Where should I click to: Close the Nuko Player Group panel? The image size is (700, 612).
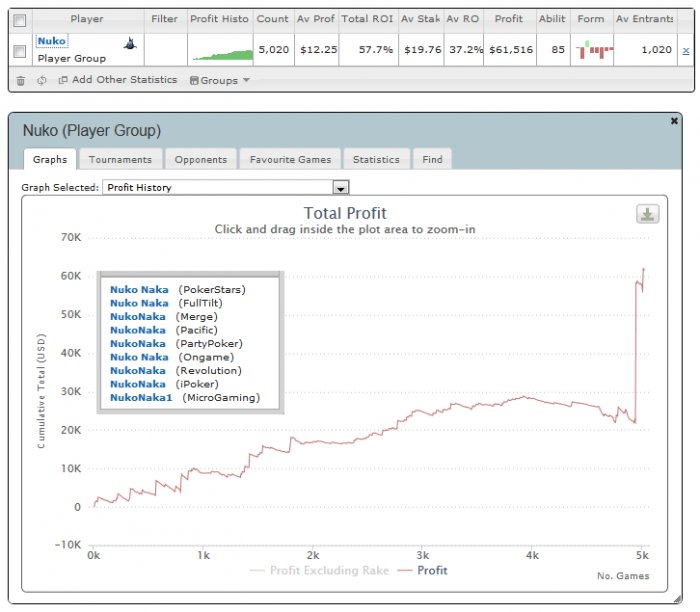(x=674, y=121)
